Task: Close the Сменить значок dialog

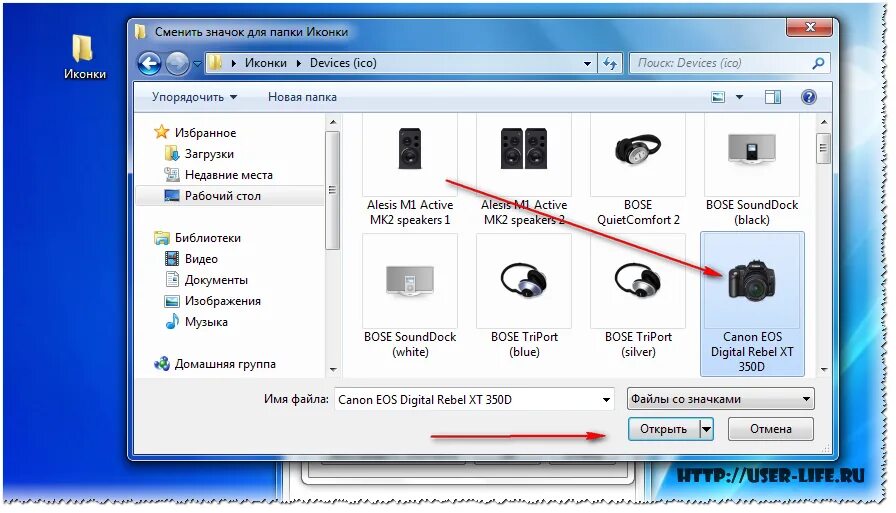Action: pyautogui.click(x=810, y=27)
